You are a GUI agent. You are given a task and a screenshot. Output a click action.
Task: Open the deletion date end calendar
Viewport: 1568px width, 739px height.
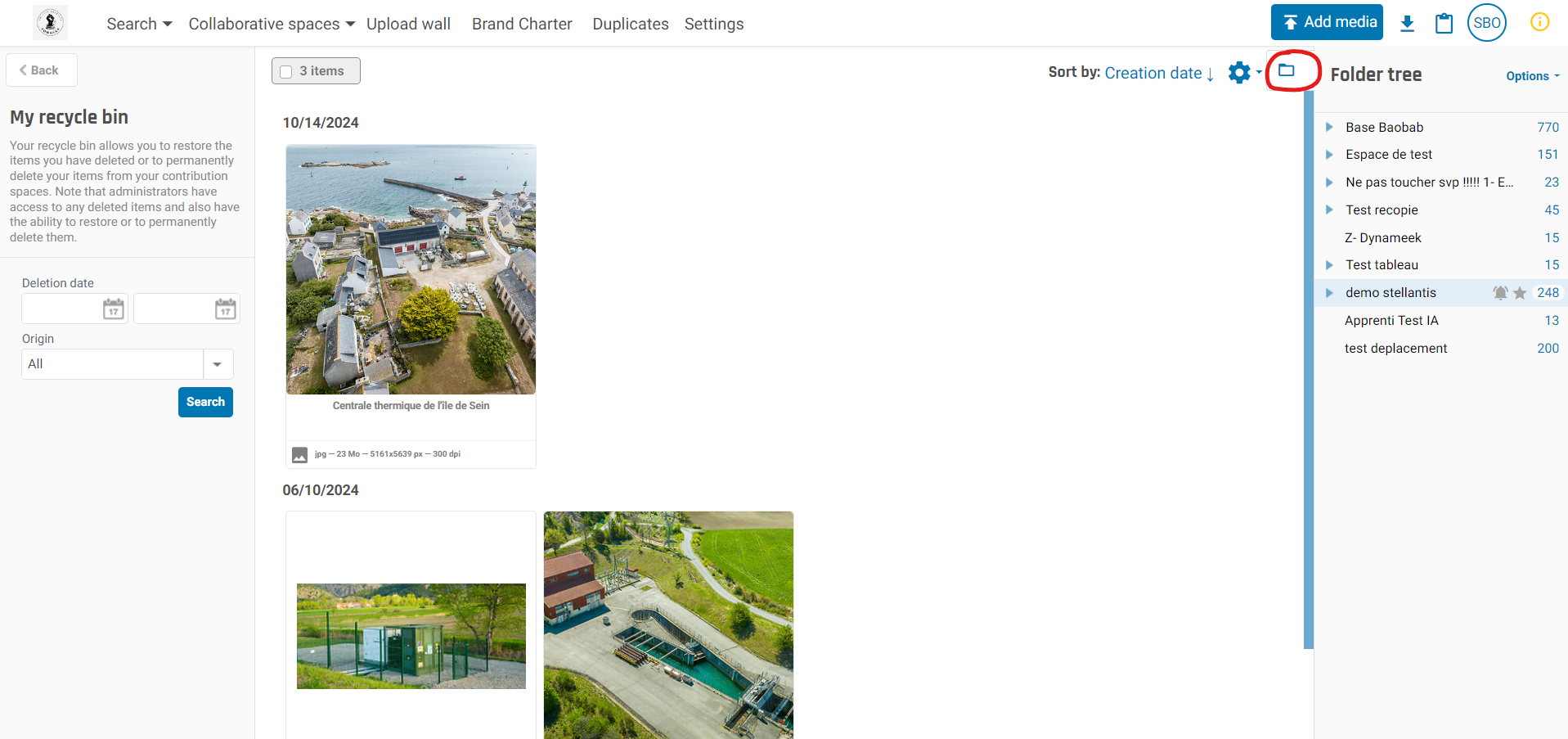(226, 309)
